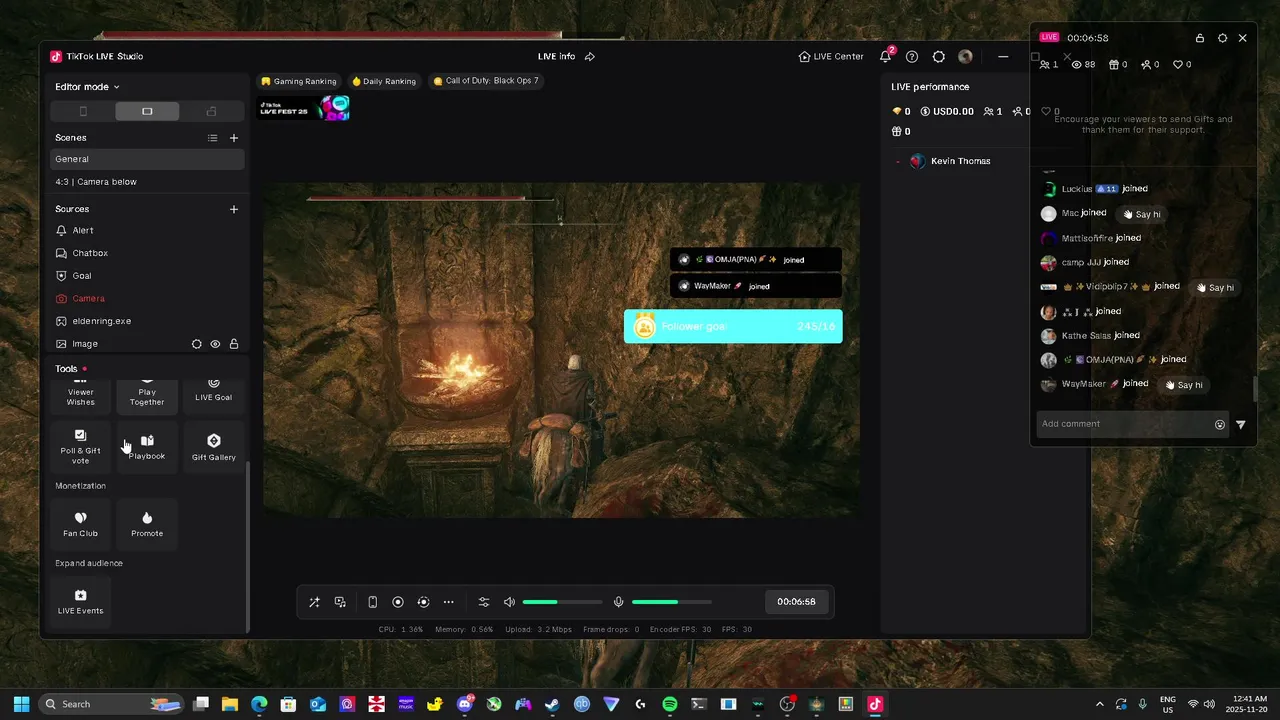Click the phone icon in bottom toolbar
This screenshot has width=1280, height=720.
tap(372, 602)
